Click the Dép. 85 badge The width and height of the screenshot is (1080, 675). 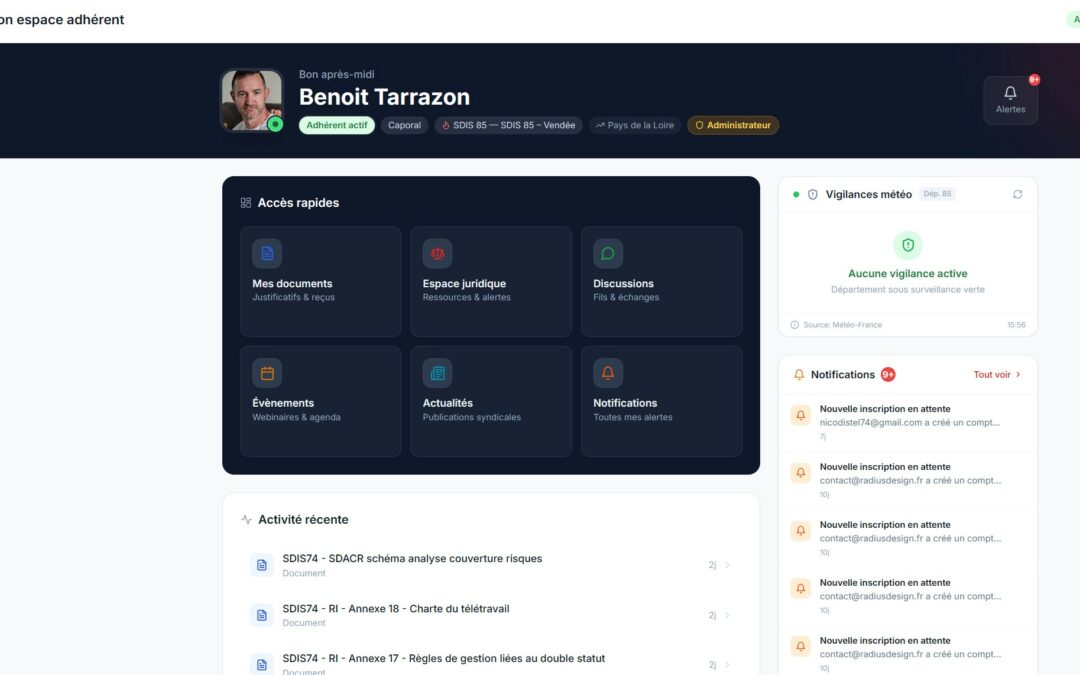click(937, 194)
